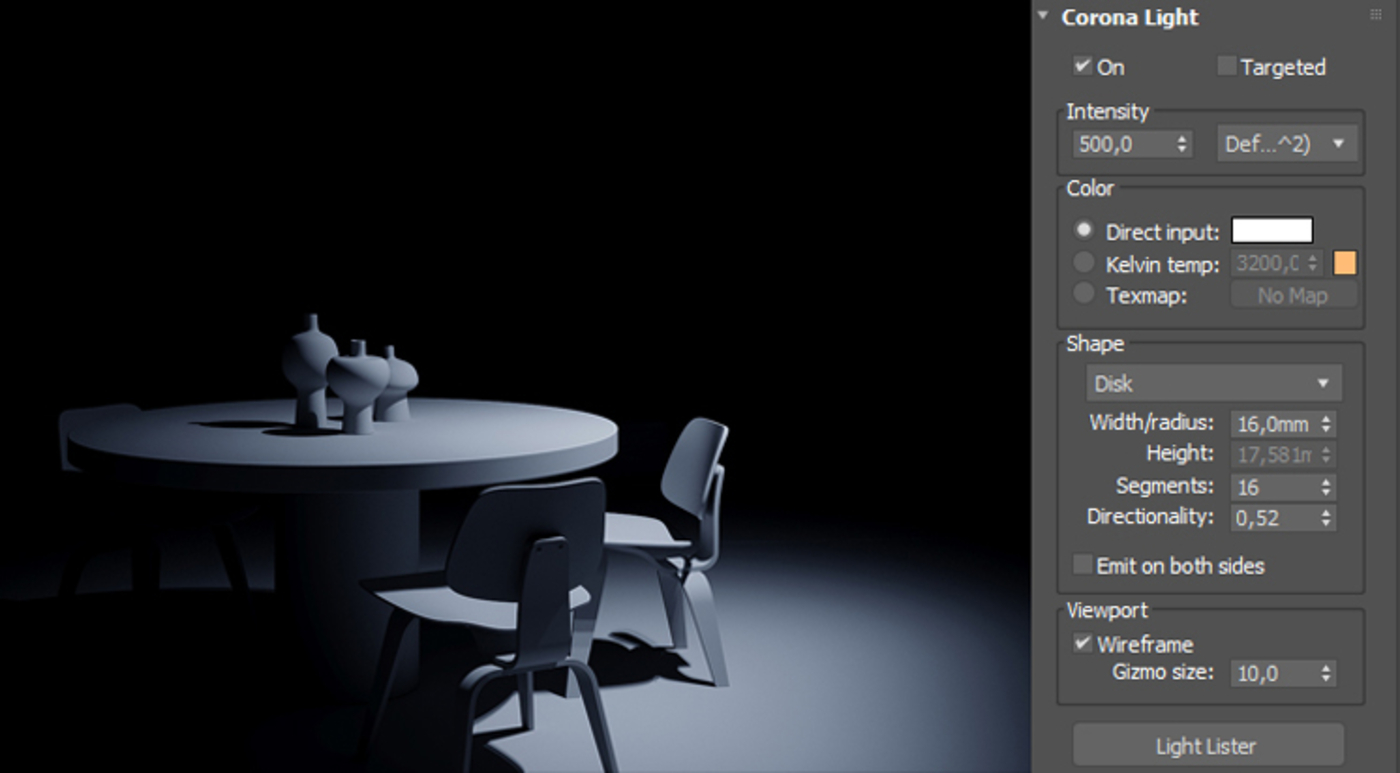Click the Directionality spinner arrows
The width and height of the screenshot is (1400, 773).
click(1327, 518)
